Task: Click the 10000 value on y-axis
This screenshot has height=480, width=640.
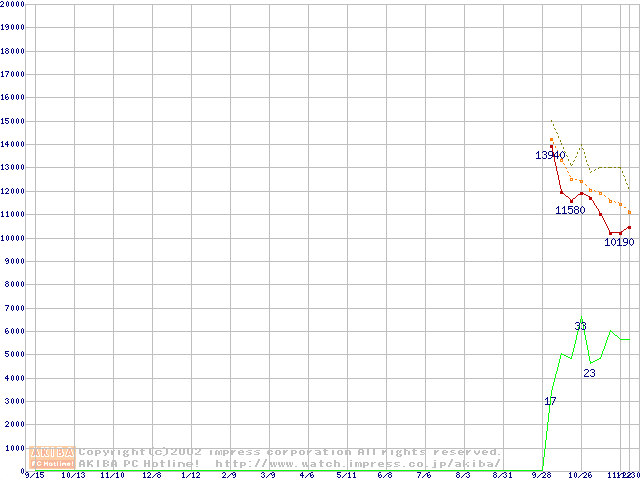Action: [x=12, y=238]
